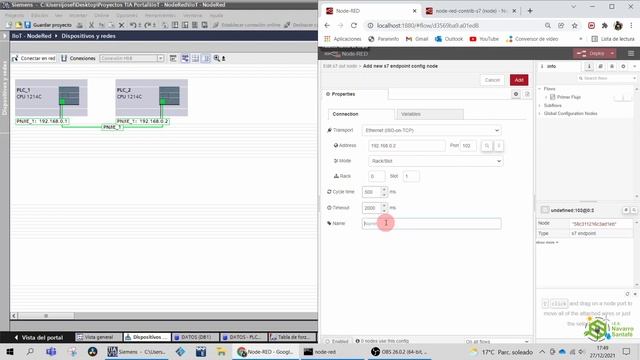Click the zoom magnifier icon in network view
The width and height of the screenshot is (640, 360).
click(217, 58)
